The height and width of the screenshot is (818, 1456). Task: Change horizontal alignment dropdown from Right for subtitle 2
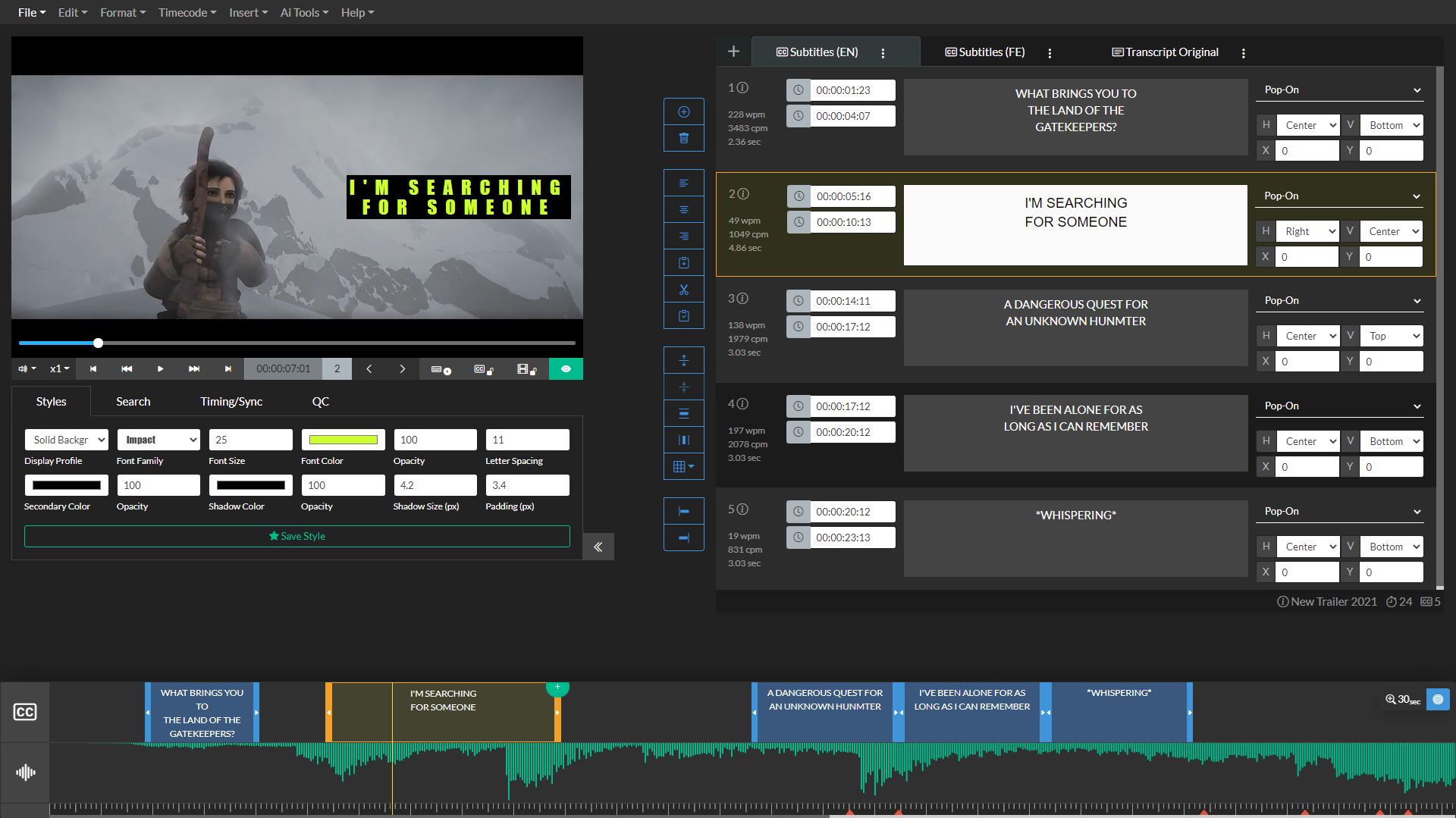pos(1307,231)
